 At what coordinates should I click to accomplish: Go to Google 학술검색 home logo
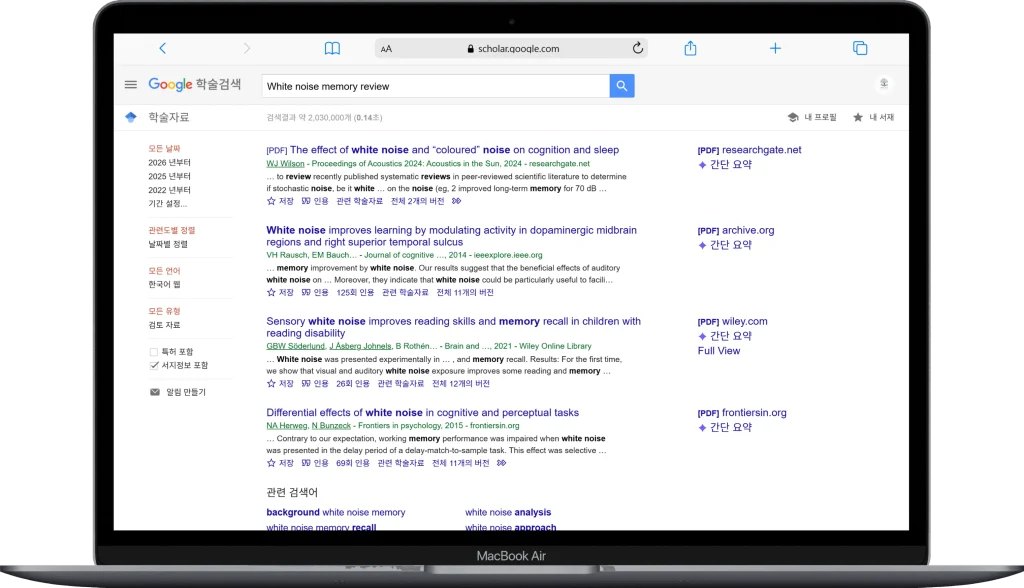coord(195,84)
